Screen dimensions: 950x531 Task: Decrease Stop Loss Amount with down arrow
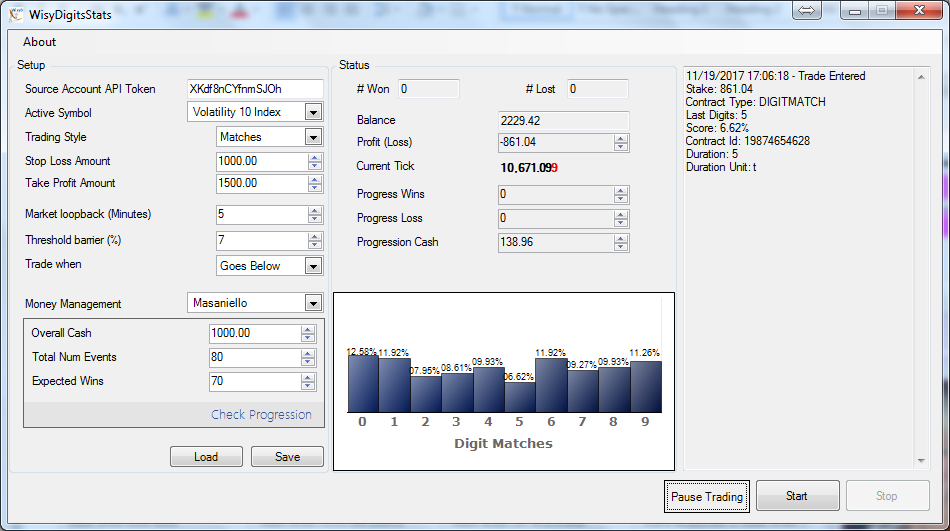(314, 166)
